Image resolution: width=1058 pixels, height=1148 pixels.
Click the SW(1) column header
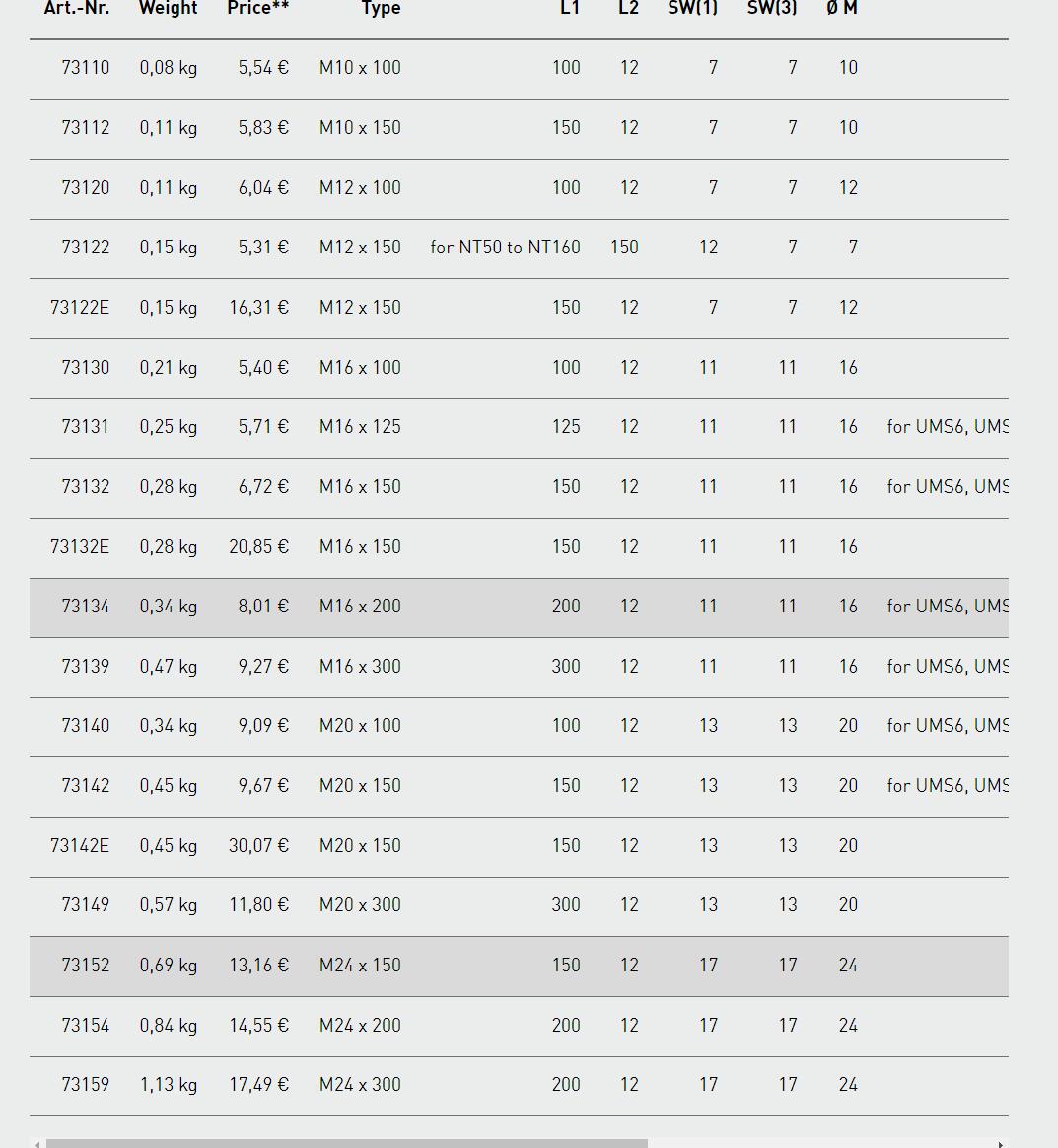(x=692, y=8)
